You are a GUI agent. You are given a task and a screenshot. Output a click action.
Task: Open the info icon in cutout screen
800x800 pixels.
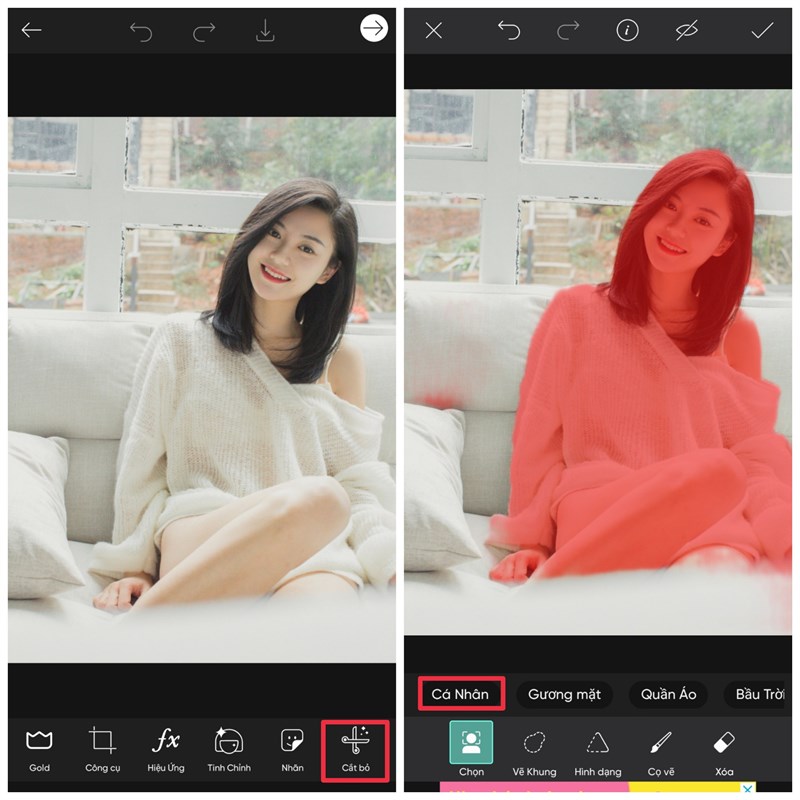[x=627, y=31]
